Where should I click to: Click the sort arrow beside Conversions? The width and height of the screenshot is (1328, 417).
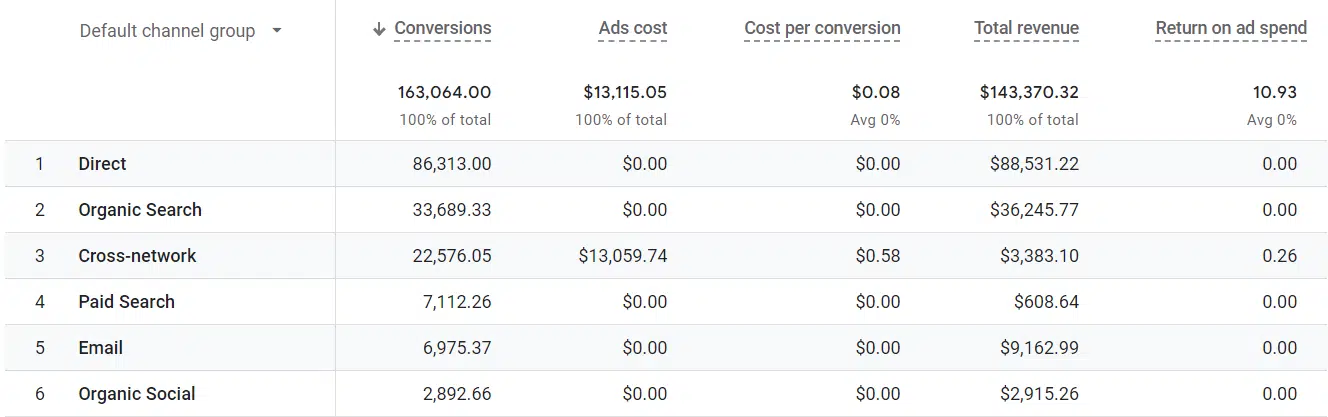379,29
